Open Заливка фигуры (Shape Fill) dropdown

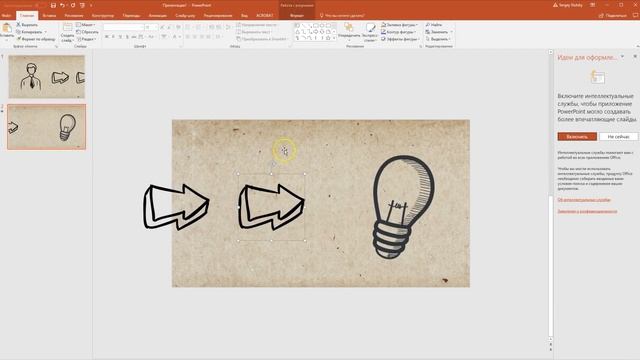click(x=399, y=25)
